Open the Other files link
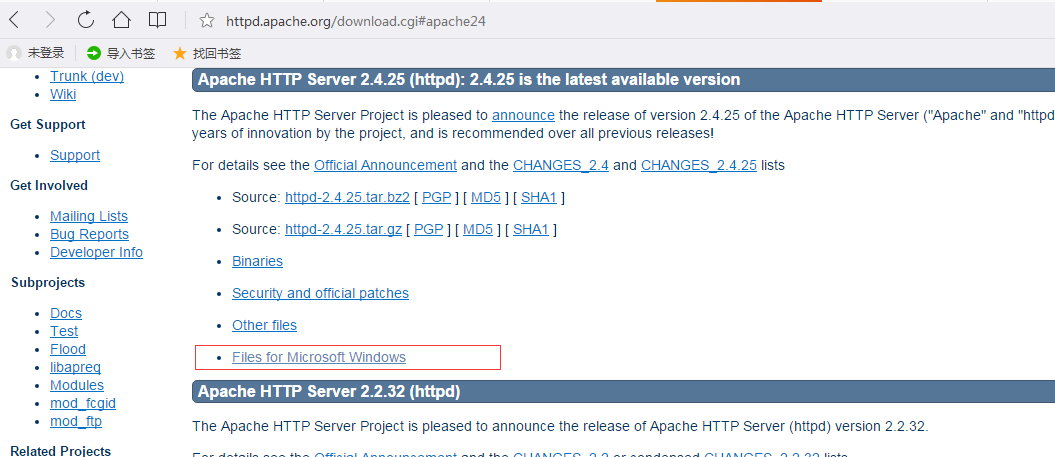The height and width of the screenshot is (457, 1055). coord(264,325)
